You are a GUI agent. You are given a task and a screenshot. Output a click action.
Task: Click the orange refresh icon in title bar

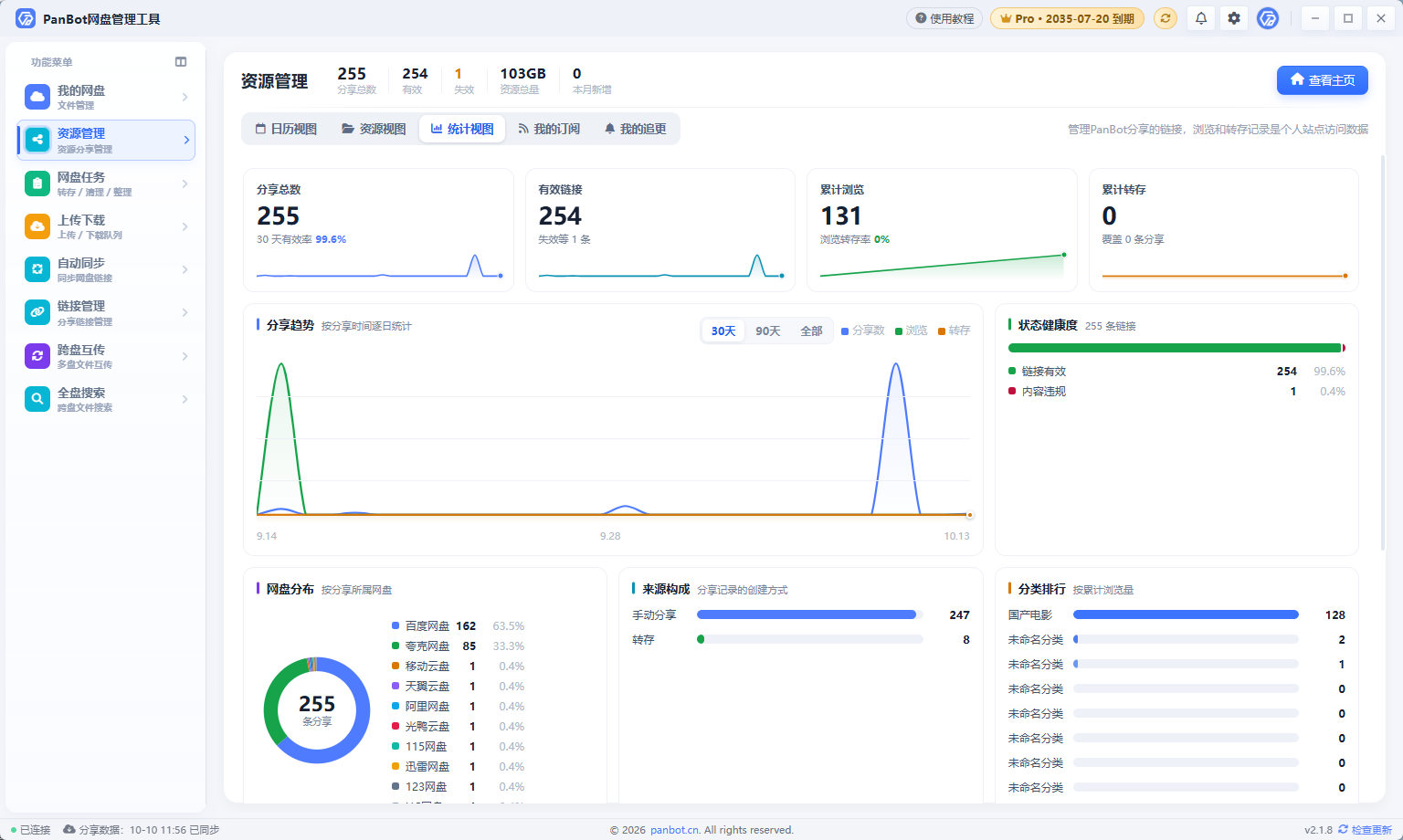1166,18
